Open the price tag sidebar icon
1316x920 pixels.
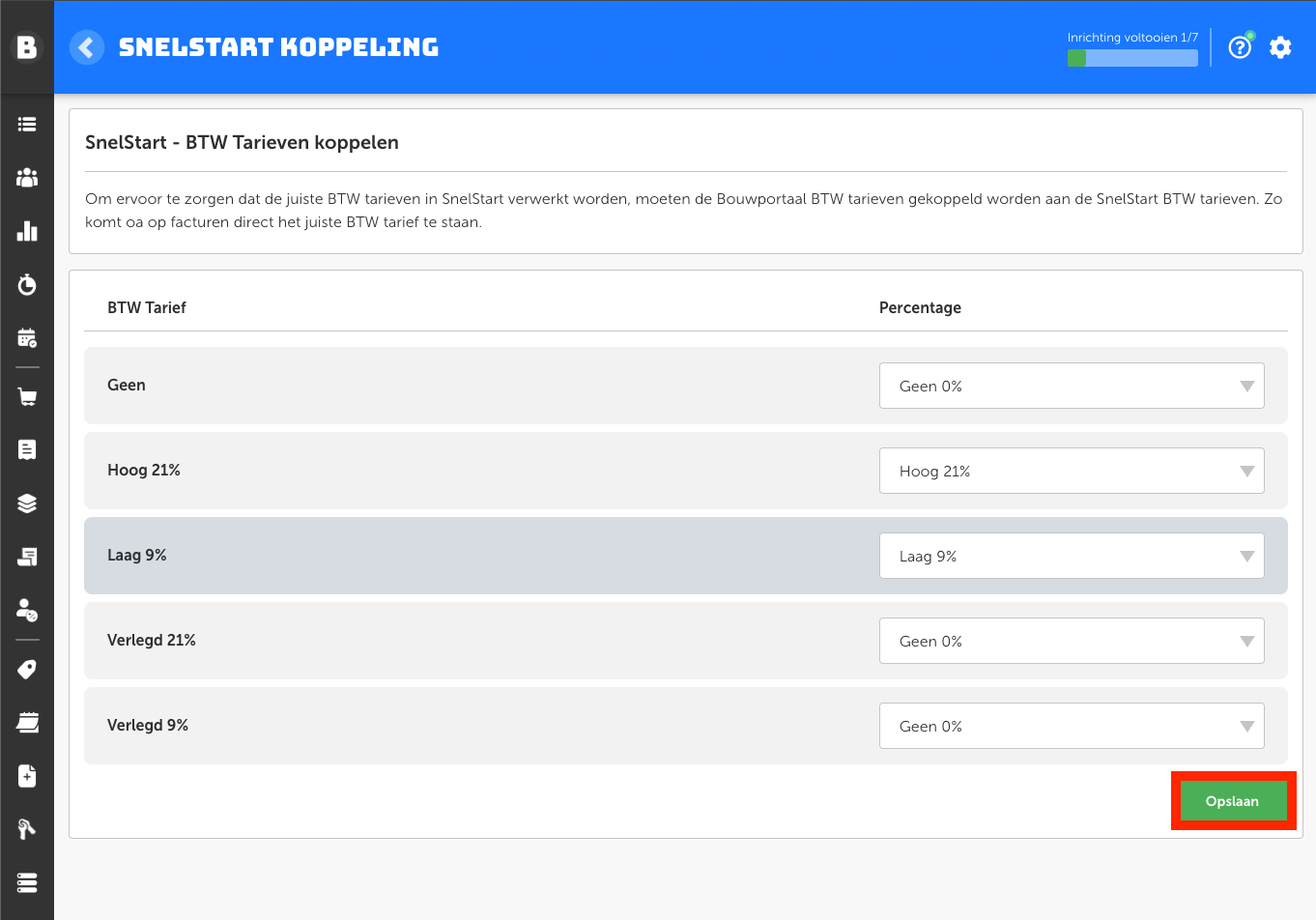point(27,669)
